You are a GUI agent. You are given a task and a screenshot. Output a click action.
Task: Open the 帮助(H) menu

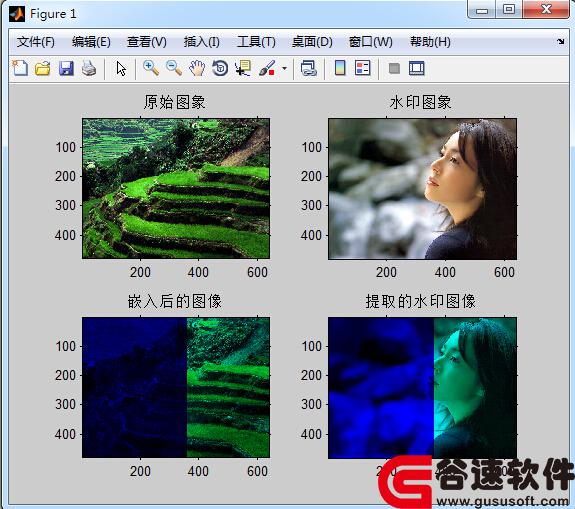pos(430,42)
